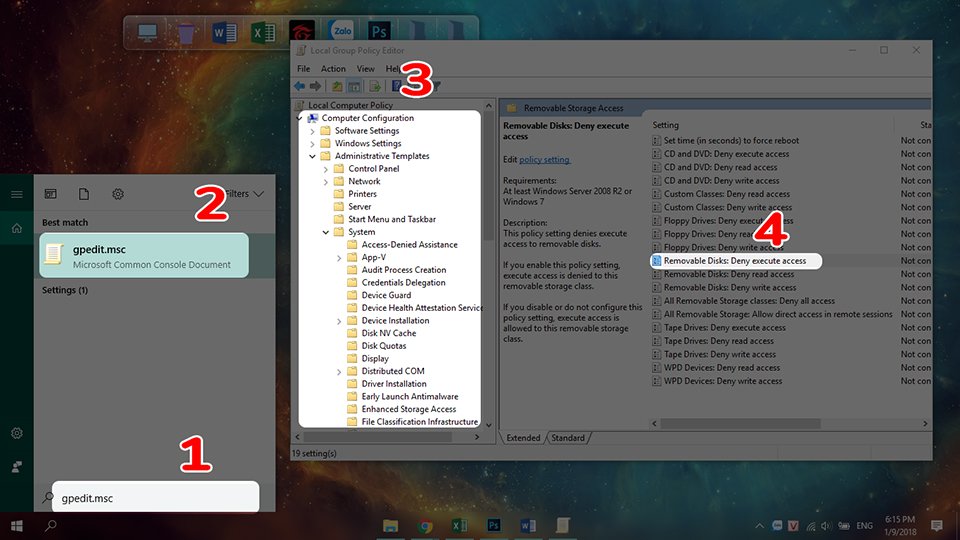960x540 pixels.
Task: Expand the Distributed COM tree node
Action: click(339, 371)
